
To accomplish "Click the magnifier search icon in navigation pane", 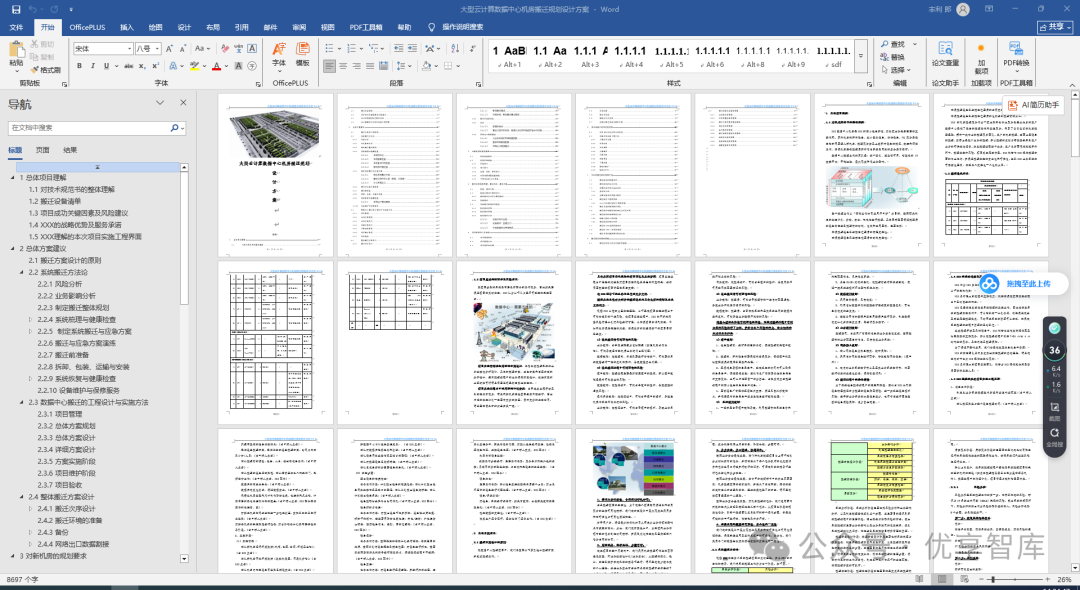I will click(174, 128).
